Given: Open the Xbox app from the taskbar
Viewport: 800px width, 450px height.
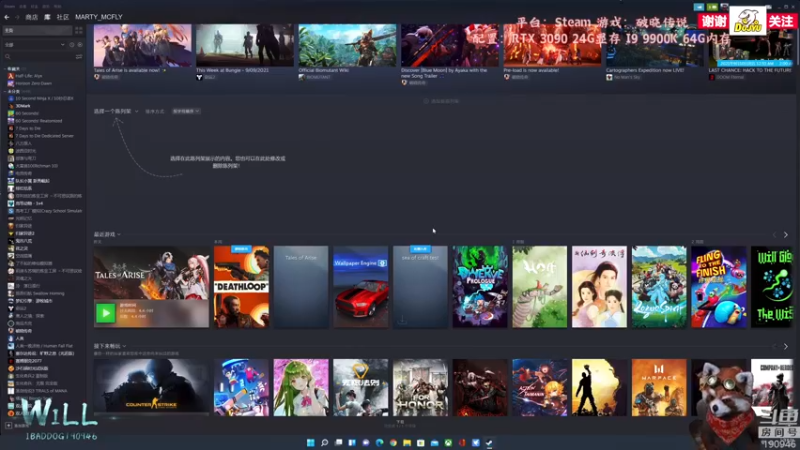Looking at the screenshot, I should coord(448,442).
